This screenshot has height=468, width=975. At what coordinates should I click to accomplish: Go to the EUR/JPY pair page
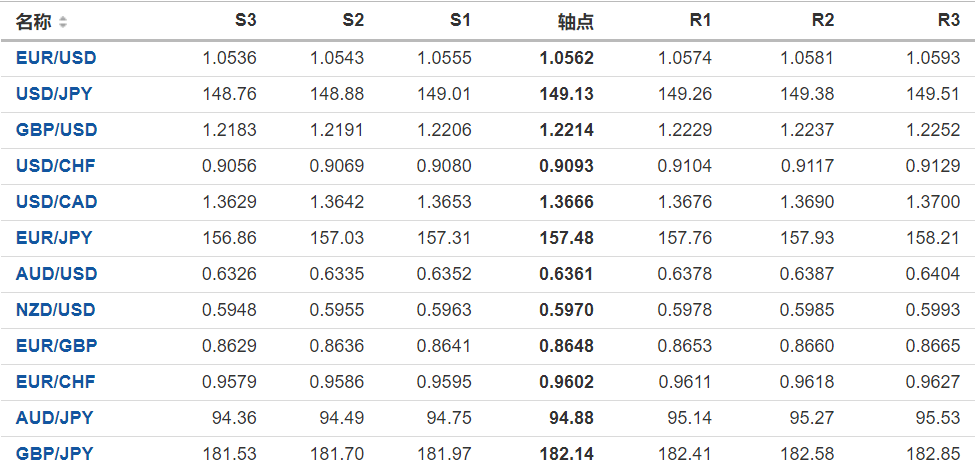[x=54, y=238]
